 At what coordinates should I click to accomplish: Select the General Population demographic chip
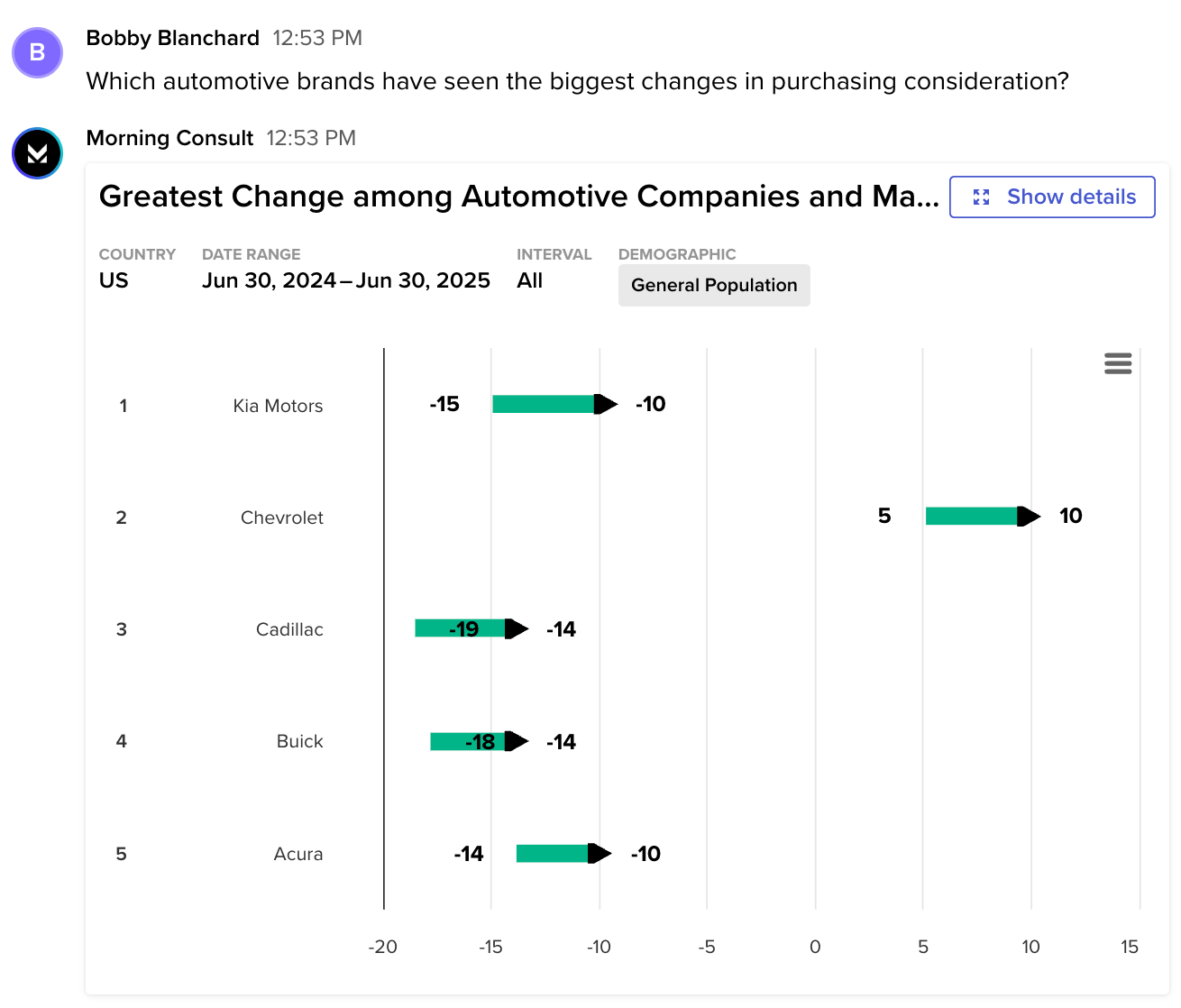pyautogui.click(x=714, y=286)
